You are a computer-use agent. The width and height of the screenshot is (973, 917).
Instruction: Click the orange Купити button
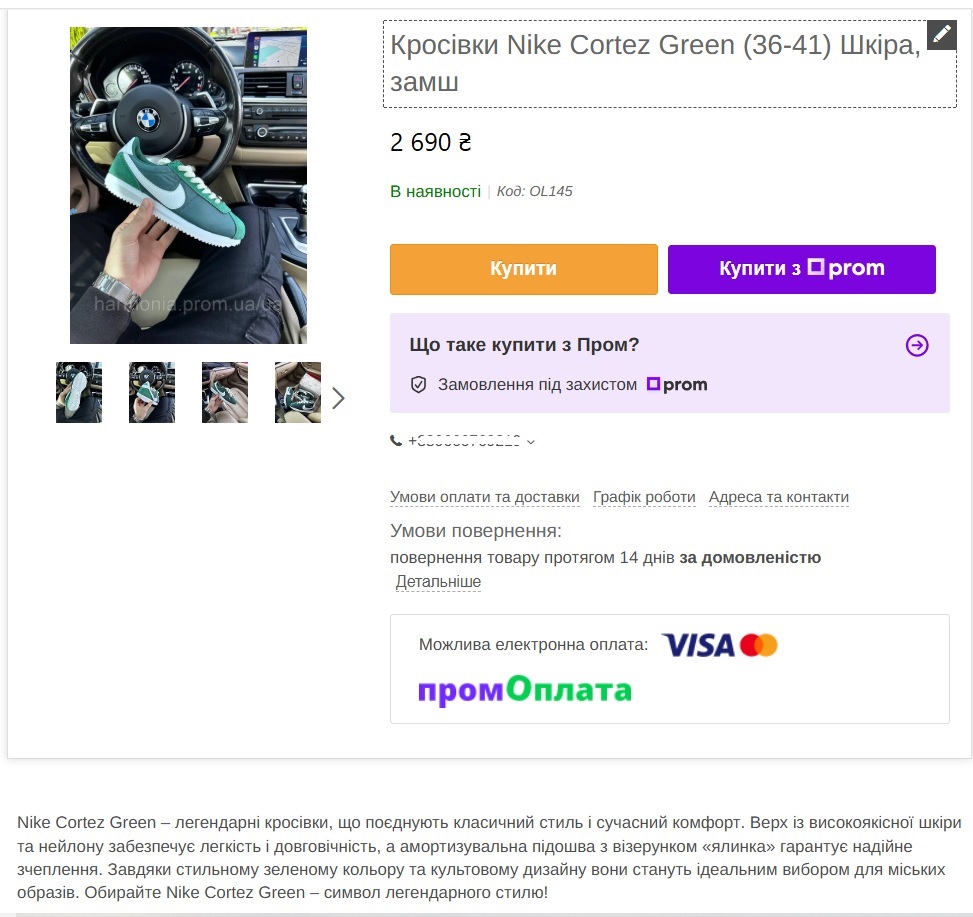click(524, 269)
